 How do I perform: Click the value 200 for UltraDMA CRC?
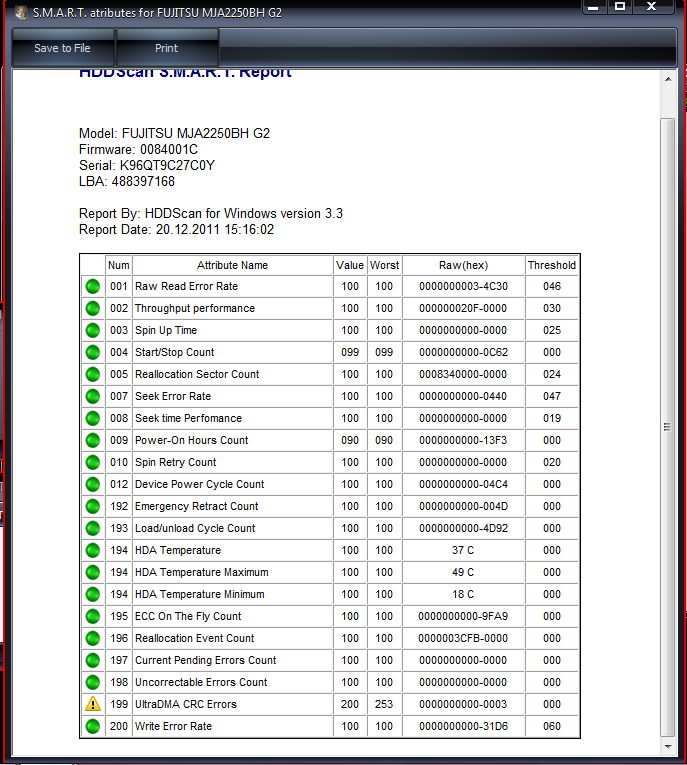pyautogui.click(x=350, y=704)
